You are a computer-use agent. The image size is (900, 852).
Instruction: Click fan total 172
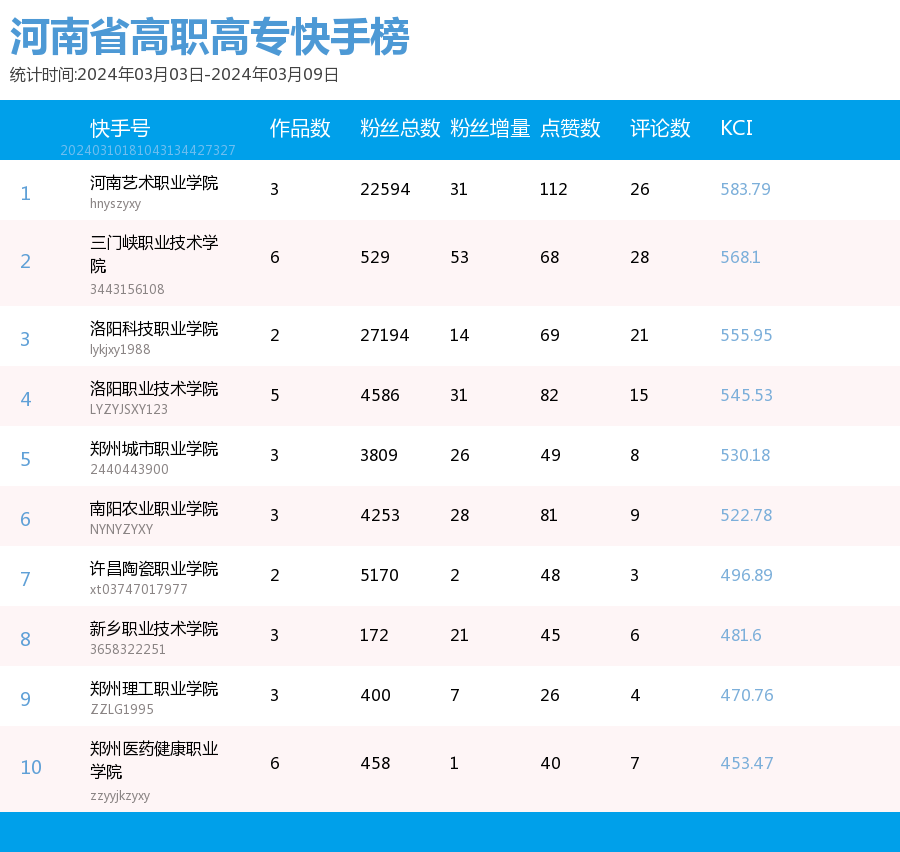374,635
